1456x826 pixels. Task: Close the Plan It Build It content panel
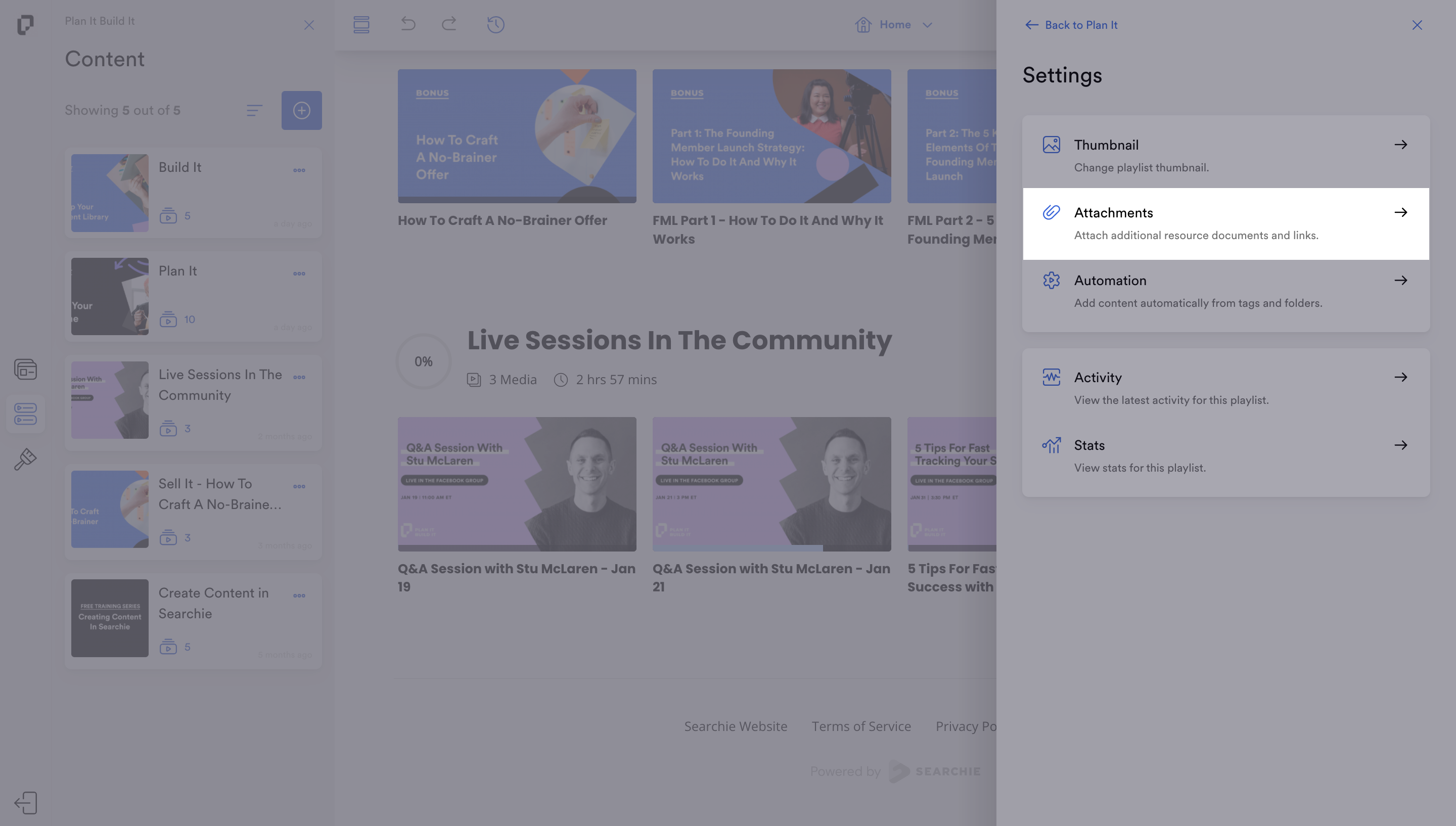(x=309, y=25)
